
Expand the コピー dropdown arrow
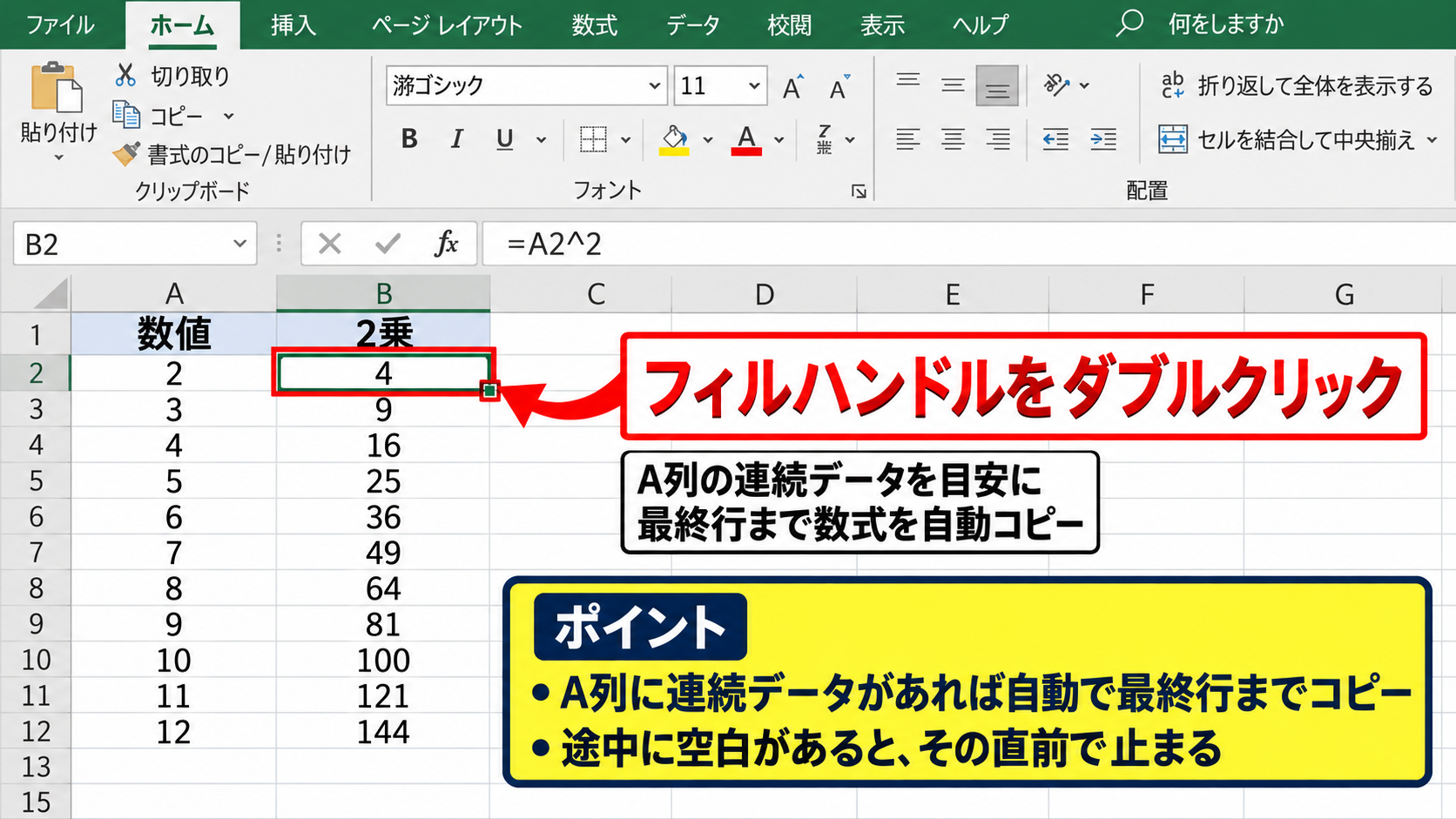(x=228, y=116)
